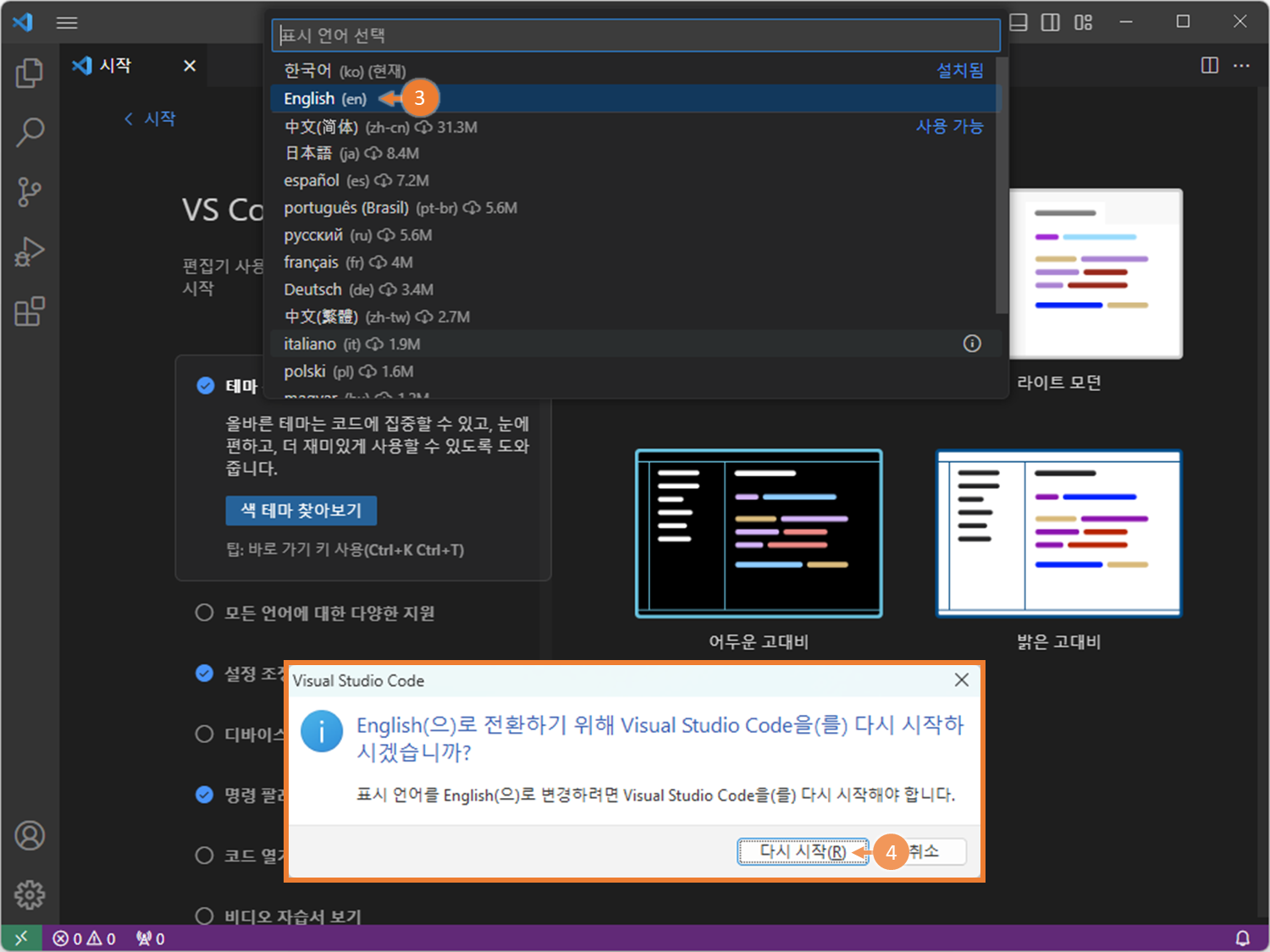The height and width of the screenshot is (952, 1270).
Task: Open the Manage gear icon
Action: point(30,894)
